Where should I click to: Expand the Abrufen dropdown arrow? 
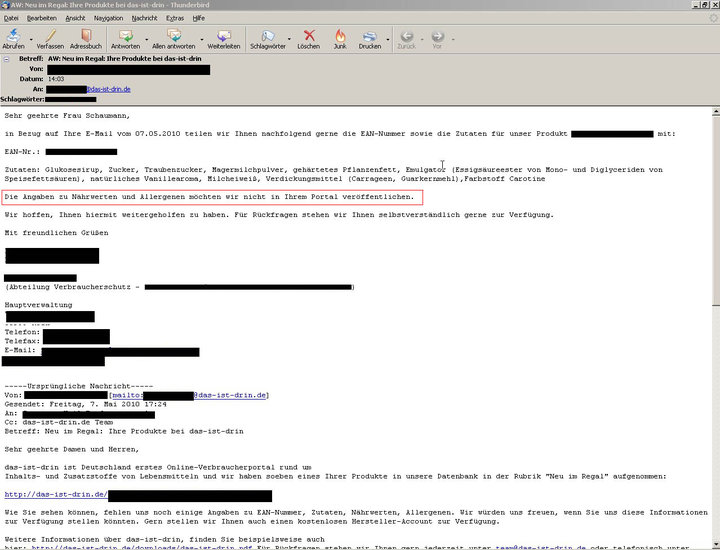pos(31,39)
